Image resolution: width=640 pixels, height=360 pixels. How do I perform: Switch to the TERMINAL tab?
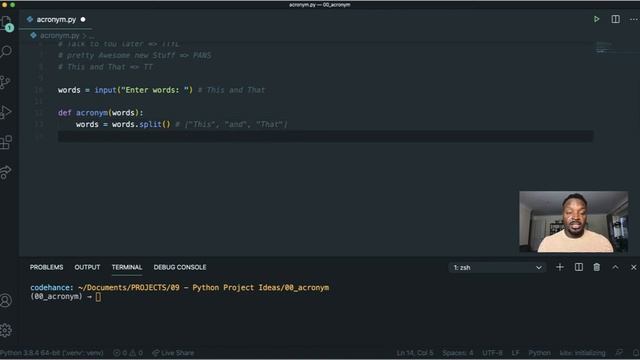[x=127, y=267]
